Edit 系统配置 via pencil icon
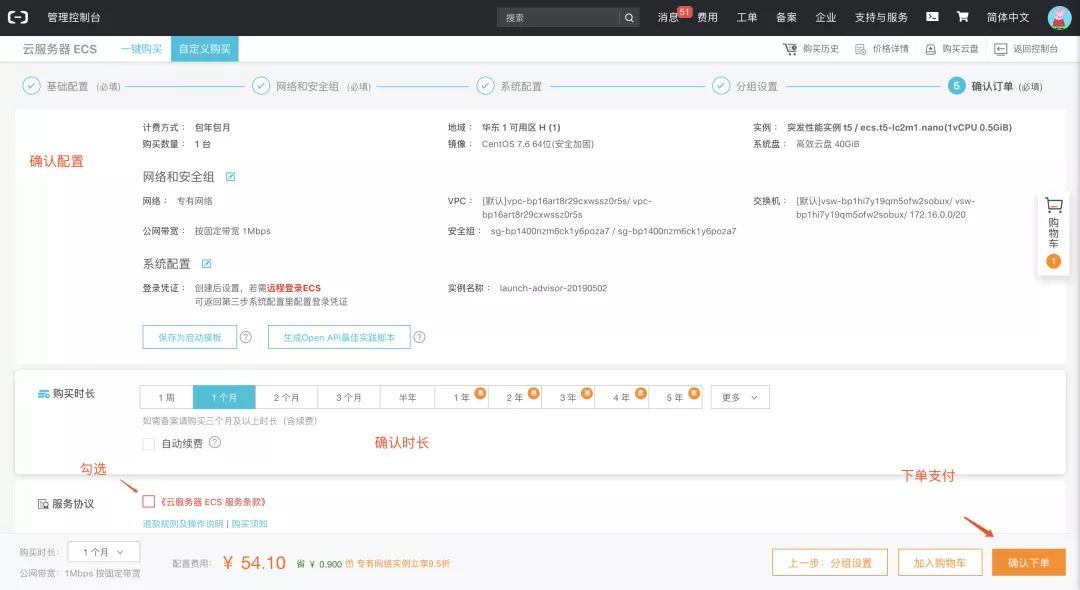 (207, 264)
